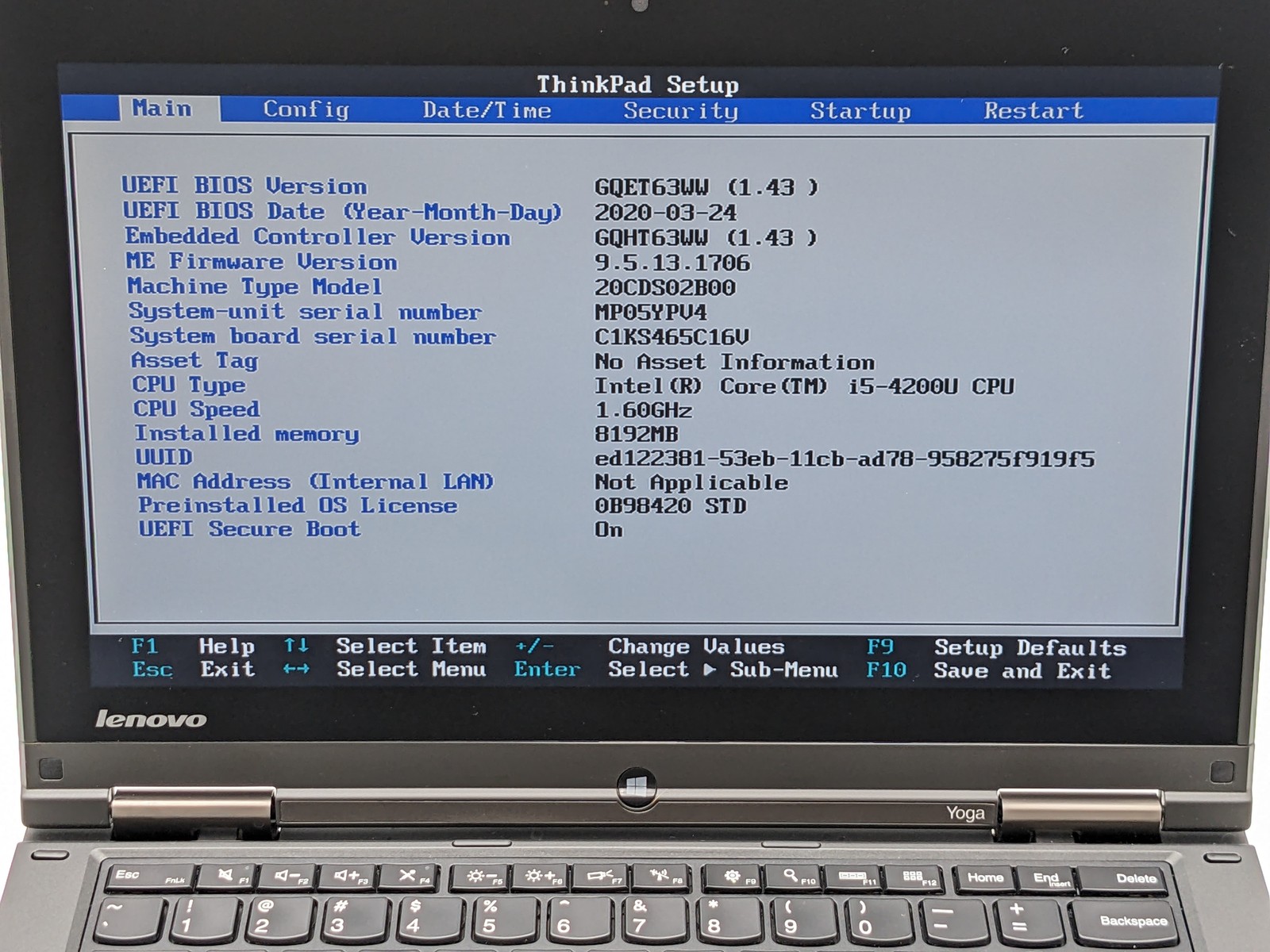Image resolution: width=1270 pixels, height=952 pixels.
Task: Click the UEFI Secure Boot label
Action: point(249,529)
